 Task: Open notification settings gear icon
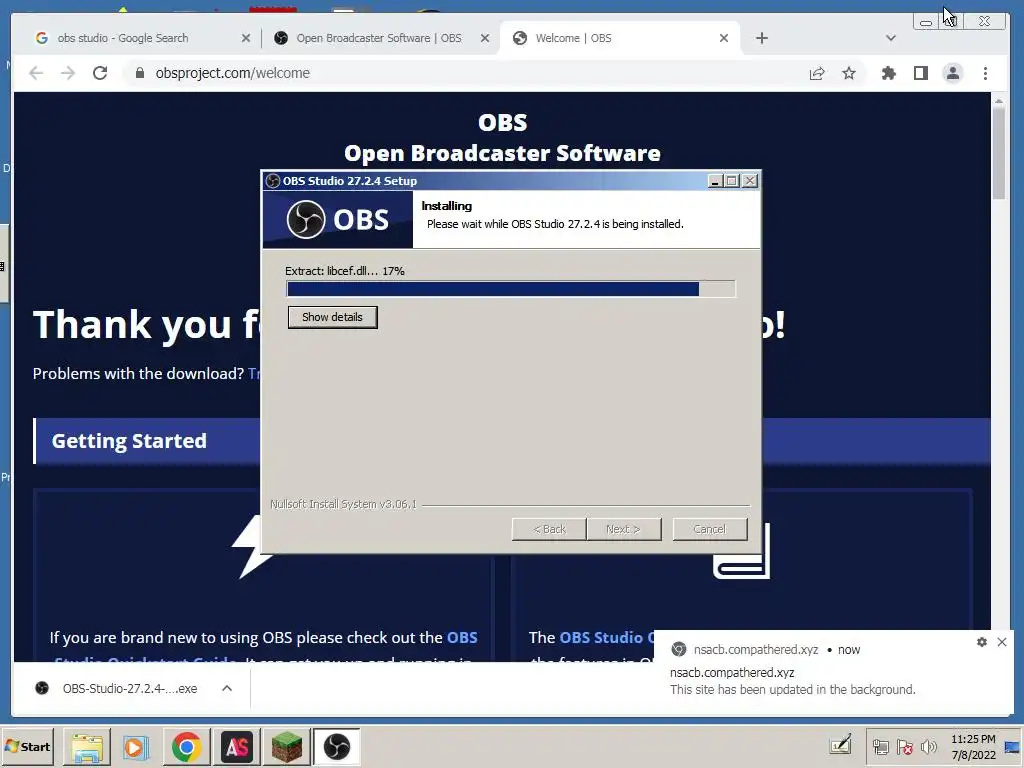click(982, 642)
